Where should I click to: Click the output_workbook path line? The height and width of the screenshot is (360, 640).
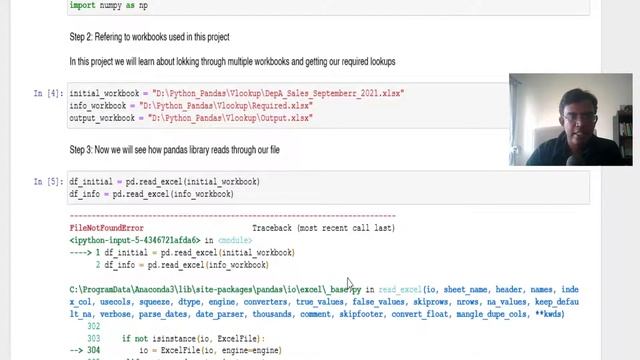(191, 118)
